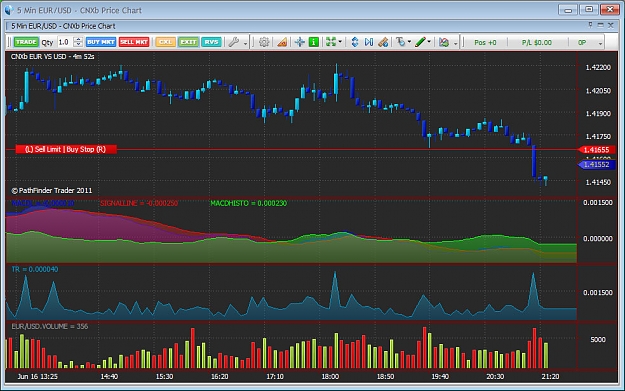Minimize the inner chart panel

(600, 25)
